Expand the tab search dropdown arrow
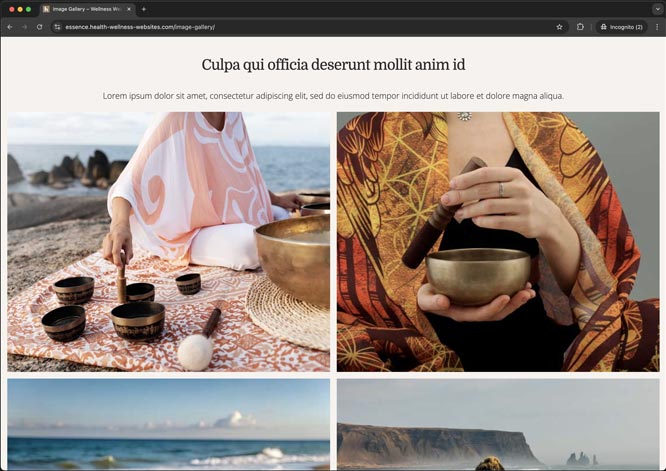Image resolution: width=666 pixels, height=471 pixels. [x=657, y=9]
